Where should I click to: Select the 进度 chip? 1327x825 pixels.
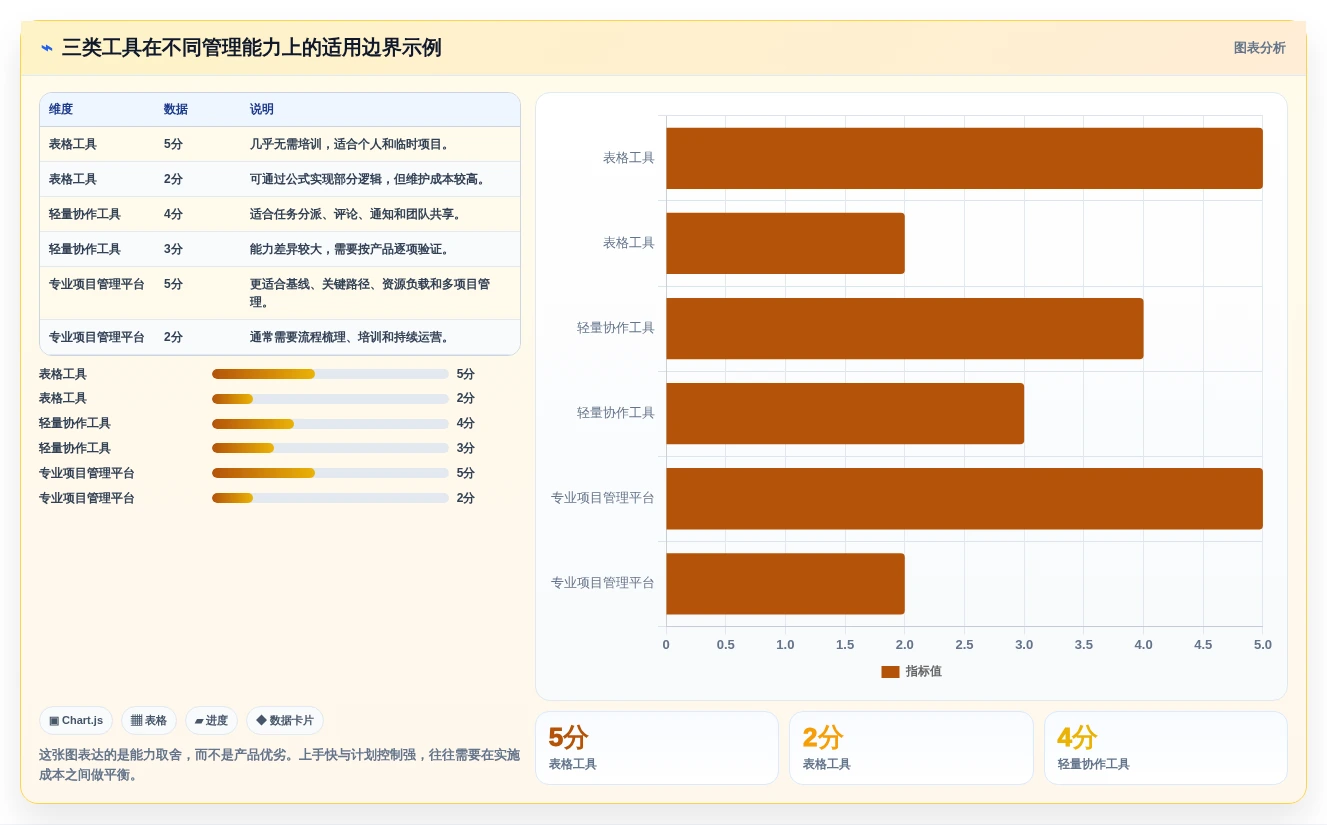click(211, 720)
